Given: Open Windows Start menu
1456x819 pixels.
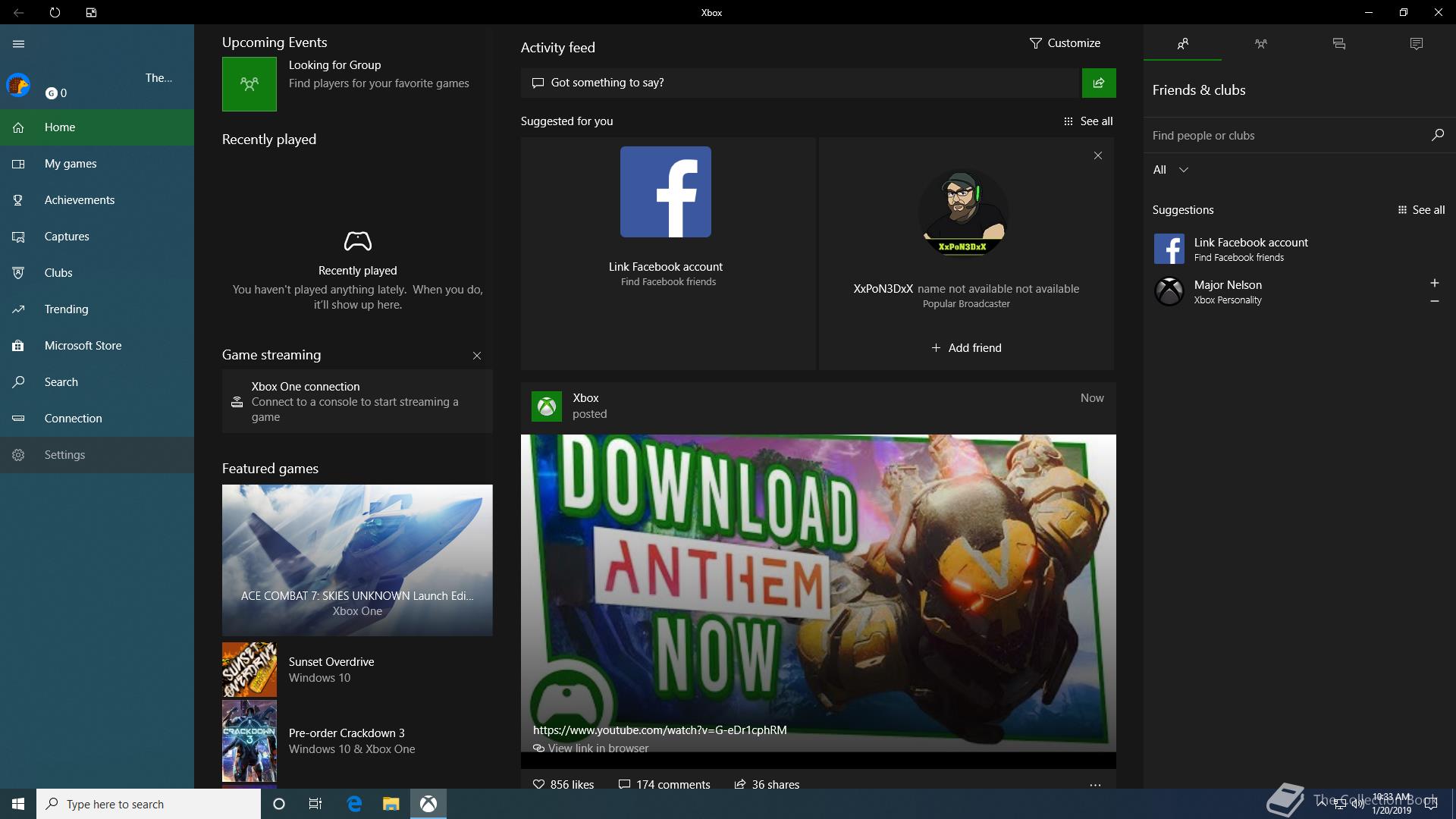Looking at the screenshot, I should 18,804.
